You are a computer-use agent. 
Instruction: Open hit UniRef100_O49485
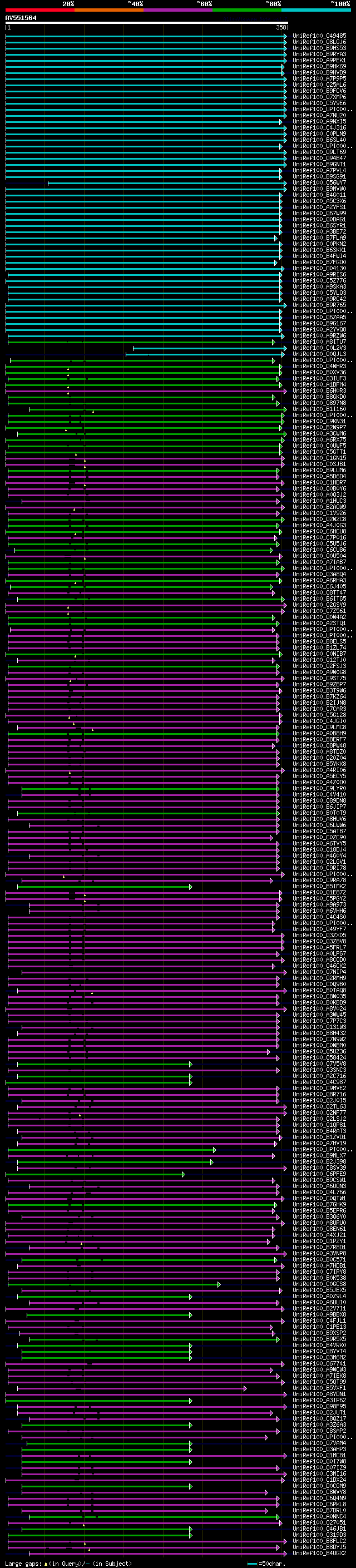pos(319,36)
